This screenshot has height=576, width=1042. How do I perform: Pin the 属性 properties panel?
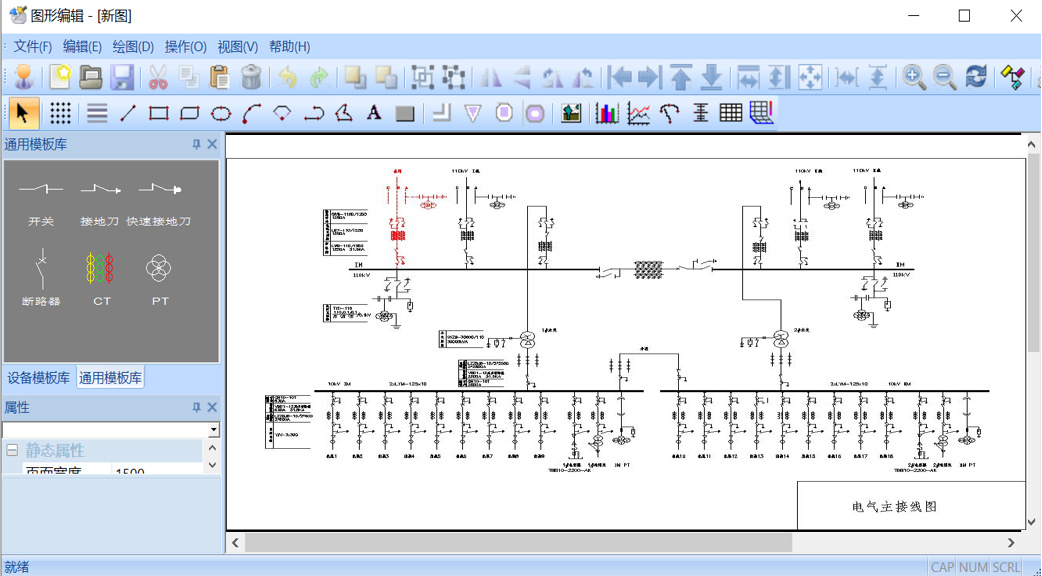tap(196, 408)
